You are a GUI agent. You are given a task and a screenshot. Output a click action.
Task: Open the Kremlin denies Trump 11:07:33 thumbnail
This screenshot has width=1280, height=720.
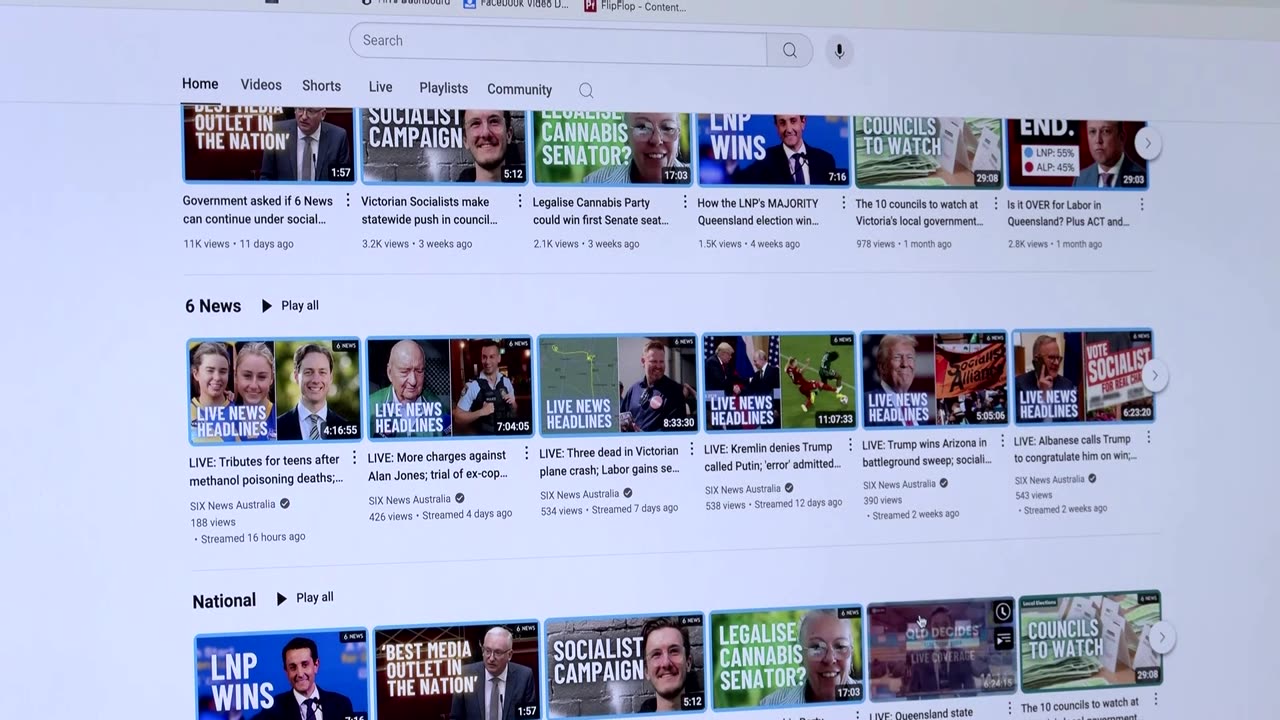click(779, 383)
